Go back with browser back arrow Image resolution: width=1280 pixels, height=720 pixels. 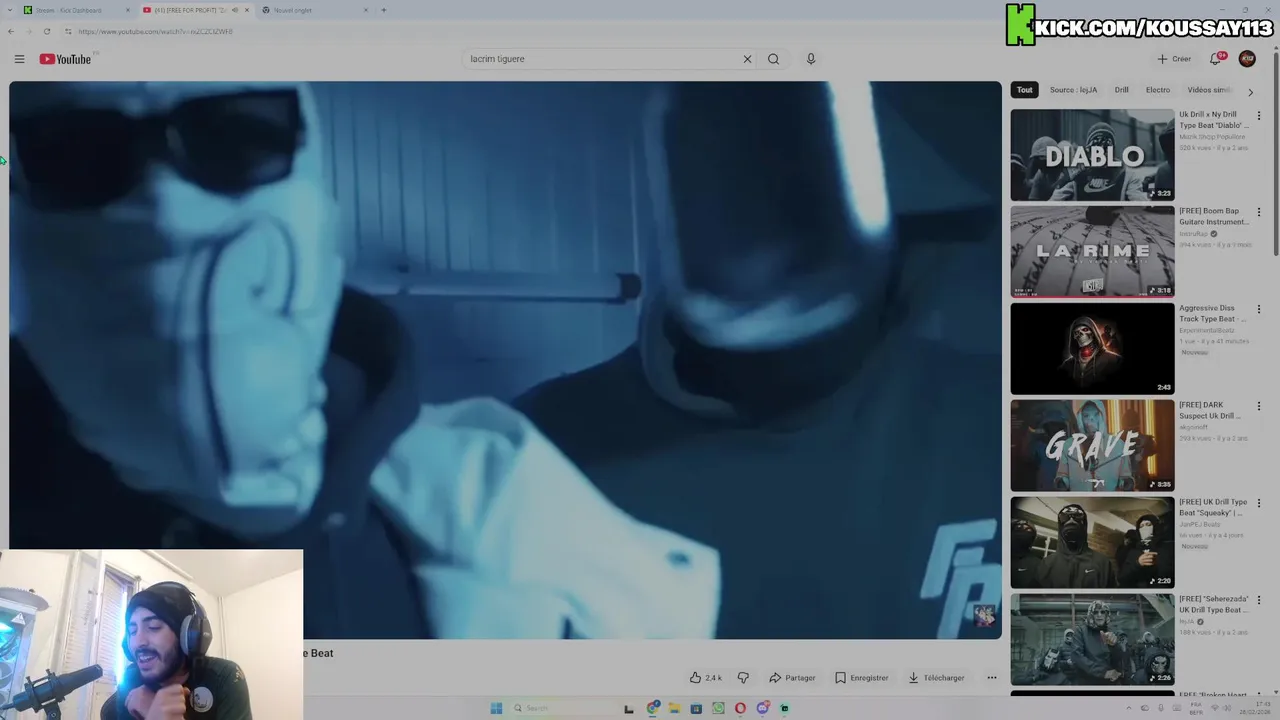pyautogui.click(x=11, y=31)
